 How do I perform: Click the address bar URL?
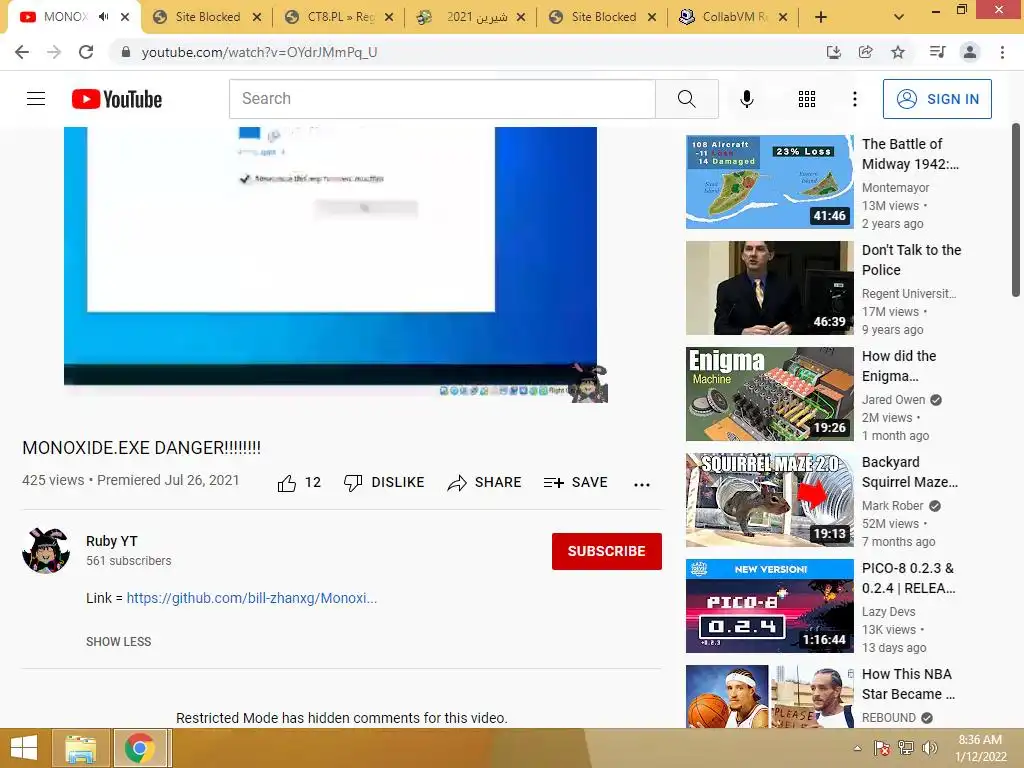click(259, 52)
